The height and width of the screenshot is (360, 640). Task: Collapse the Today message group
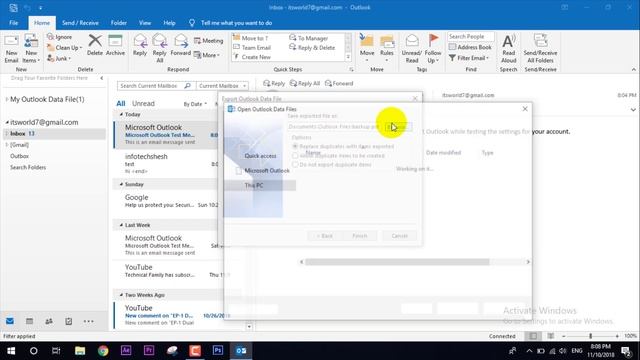click(121, 115)
